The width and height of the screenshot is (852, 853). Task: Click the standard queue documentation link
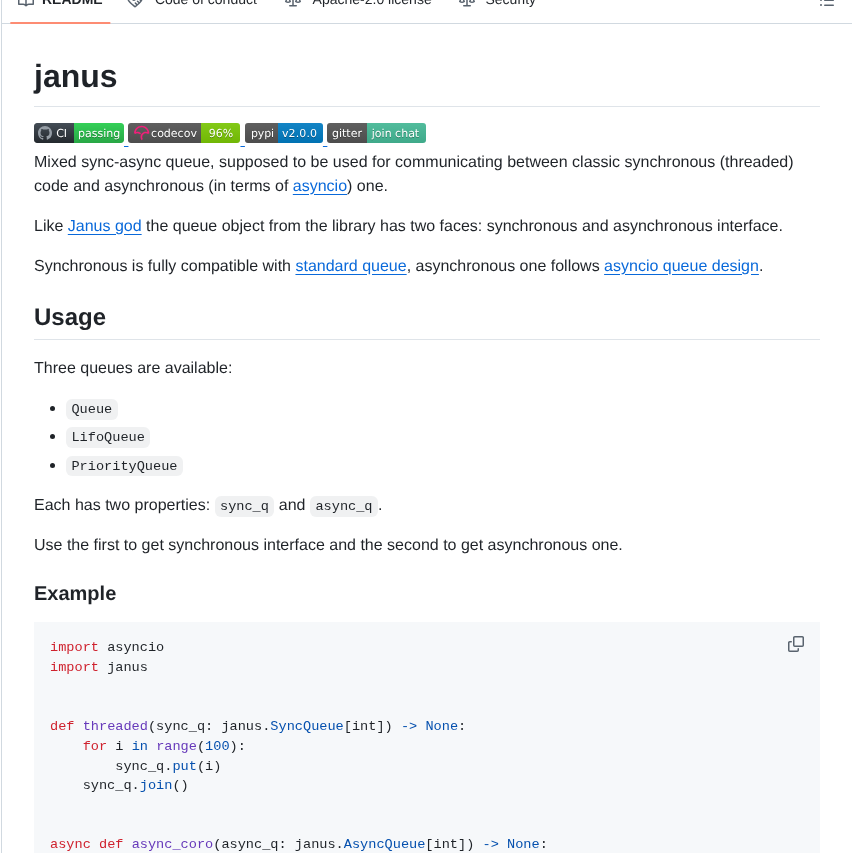(350, 265)
